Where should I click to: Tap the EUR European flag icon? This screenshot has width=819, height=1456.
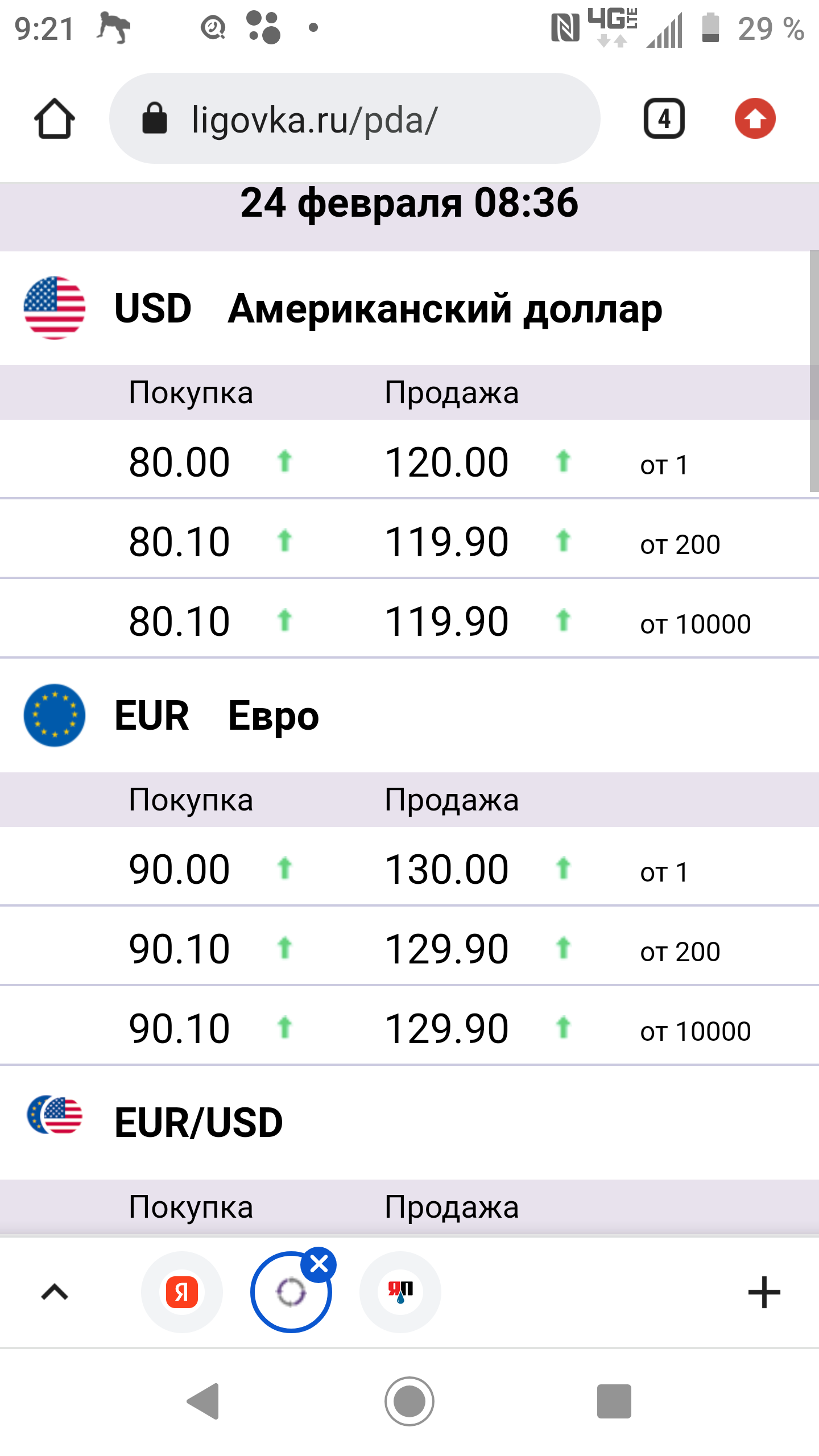(x=55, y=715)
